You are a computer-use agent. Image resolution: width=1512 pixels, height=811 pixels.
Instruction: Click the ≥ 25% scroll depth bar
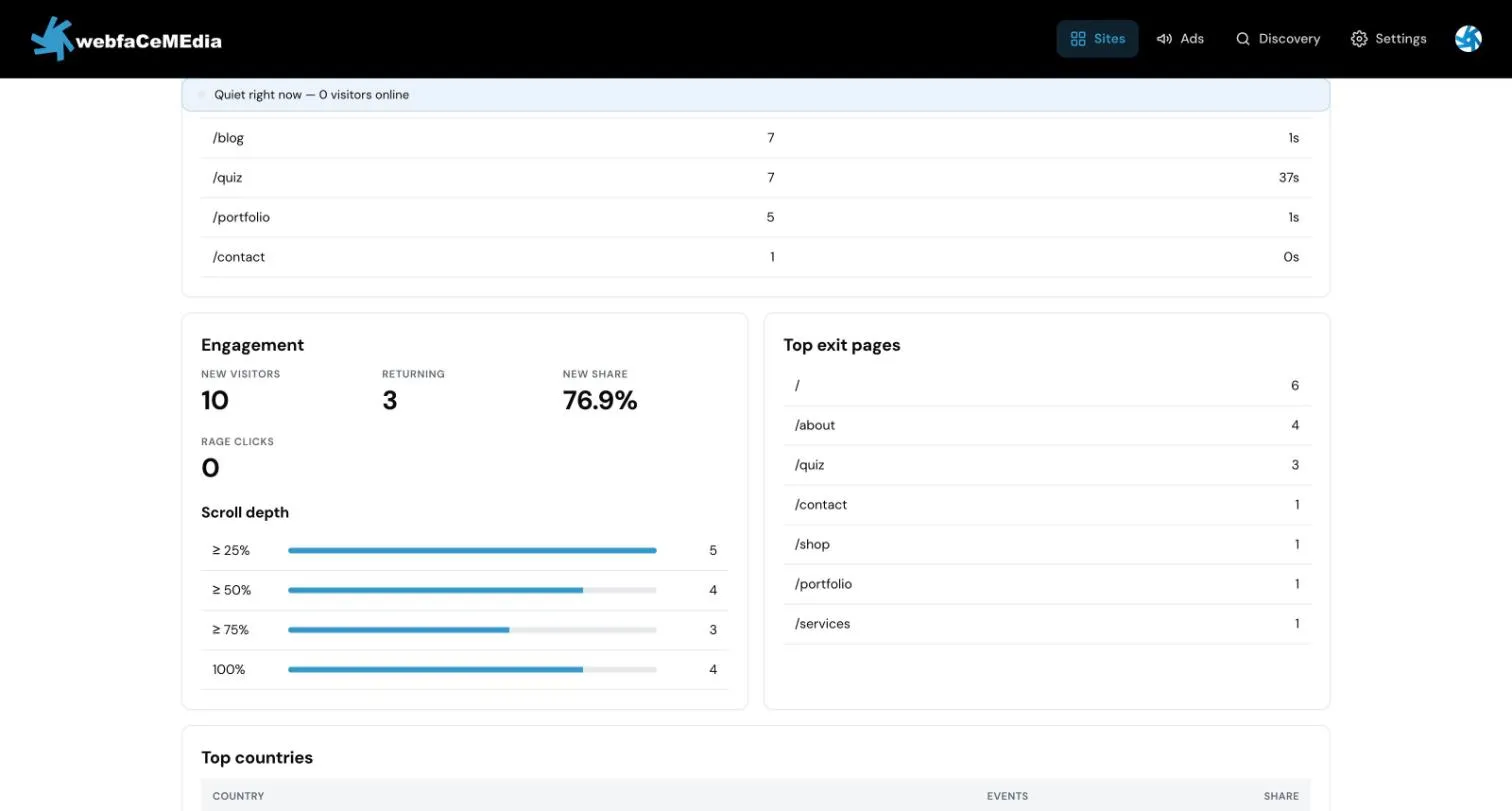(472, 550)
